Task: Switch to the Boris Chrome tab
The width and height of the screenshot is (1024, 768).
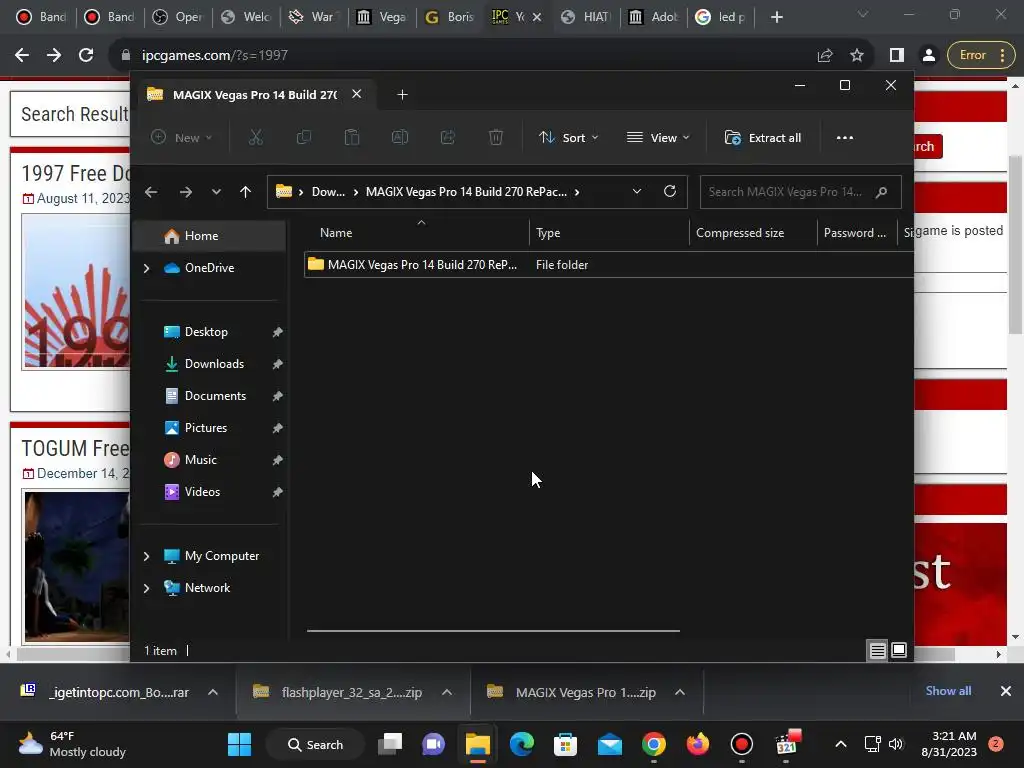Action: (x=449, y=17)
